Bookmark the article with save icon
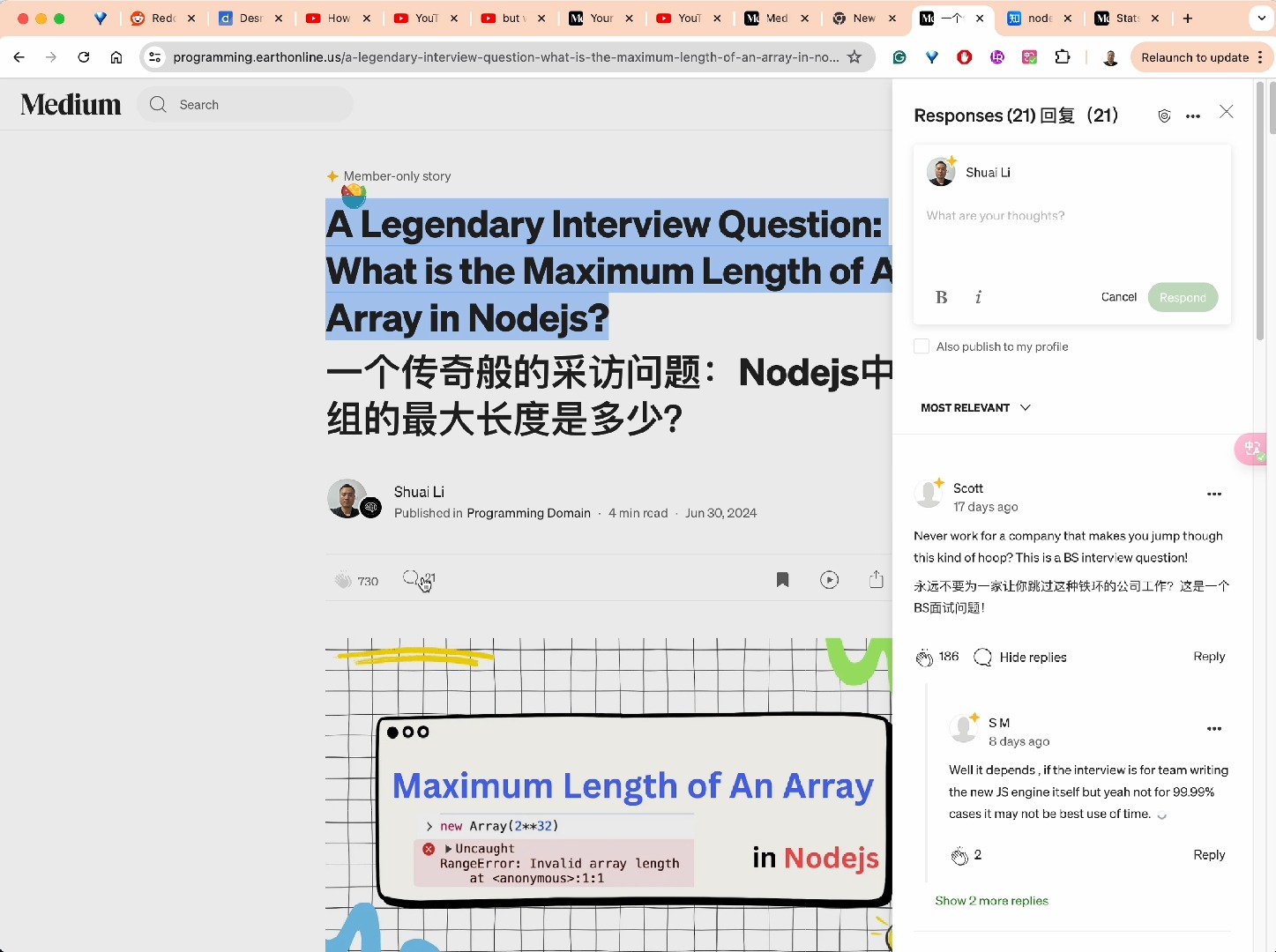Image resolution: width=1276 pixels, height=952 pixels. [x=782, y=579]
